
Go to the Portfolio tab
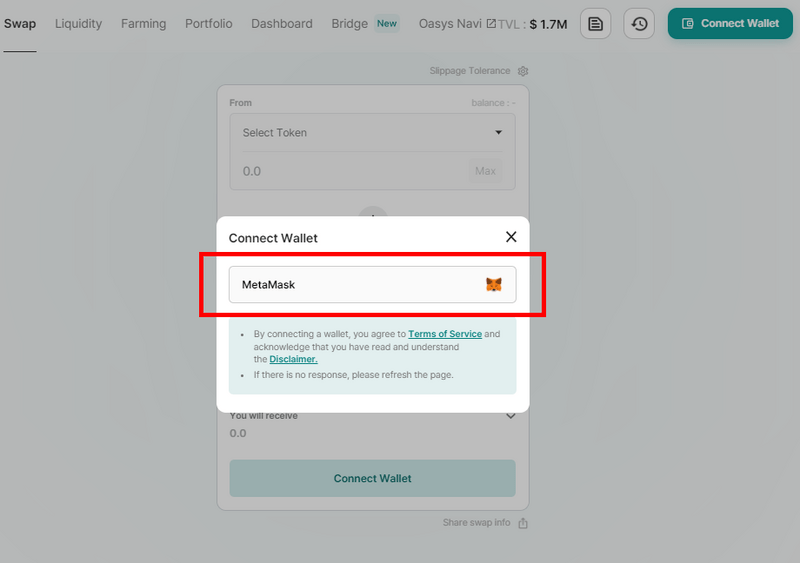[208, 24]
